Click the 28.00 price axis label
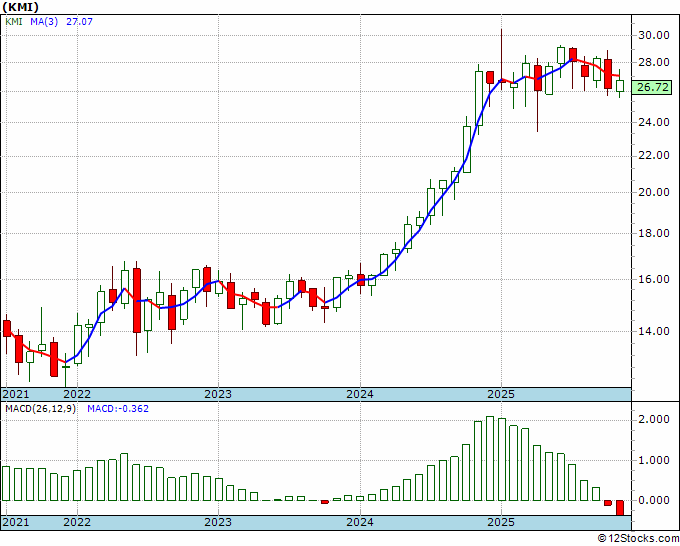This screenshot has width=680, height=546. click(654, 62)
